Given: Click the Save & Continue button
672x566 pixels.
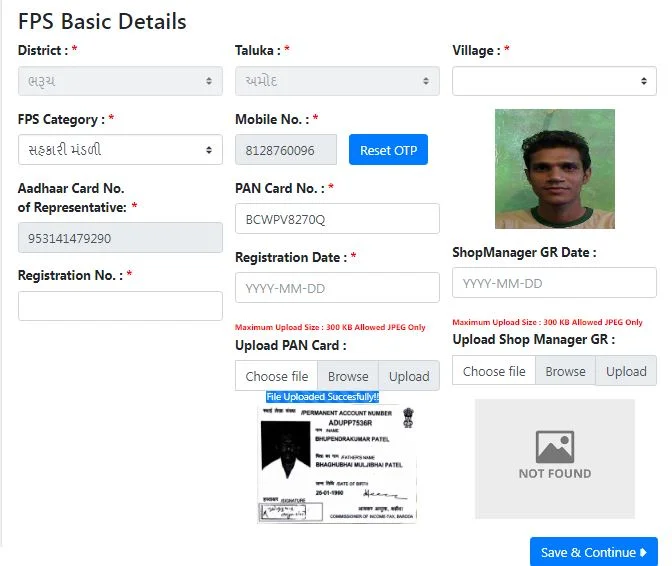Looking at the screenshot, I should click(594, 552).
